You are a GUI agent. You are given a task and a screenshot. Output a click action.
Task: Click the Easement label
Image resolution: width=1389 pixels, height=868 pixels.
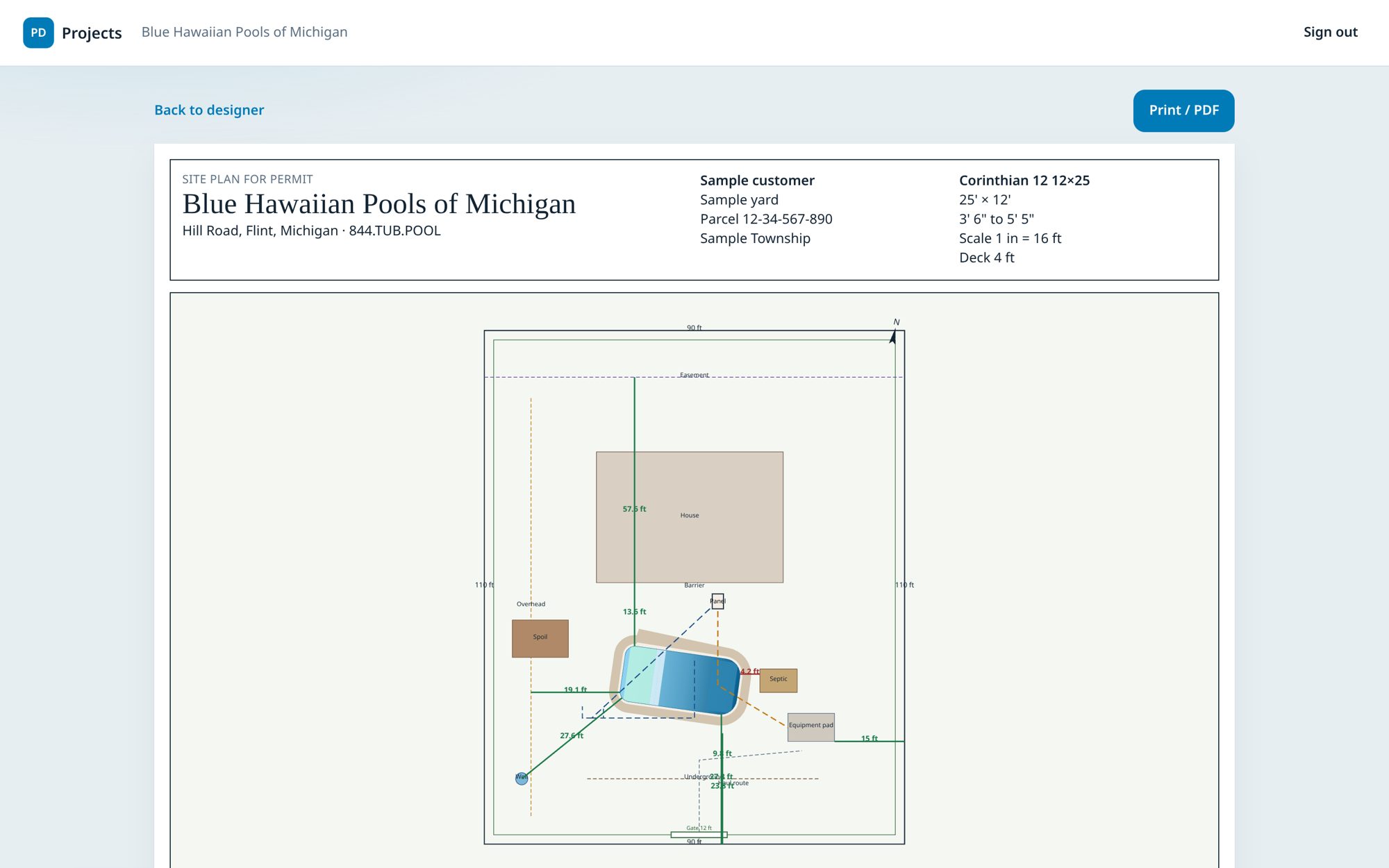point(694,375)
